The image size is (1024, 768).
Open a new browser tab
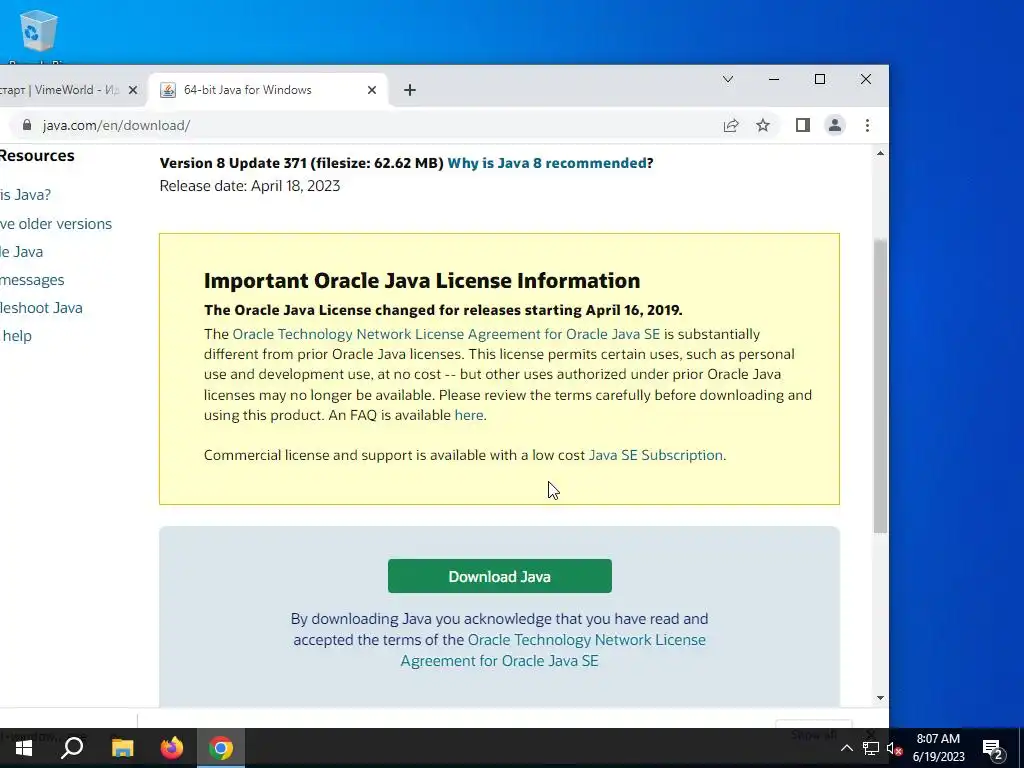(x=409, y=90)
